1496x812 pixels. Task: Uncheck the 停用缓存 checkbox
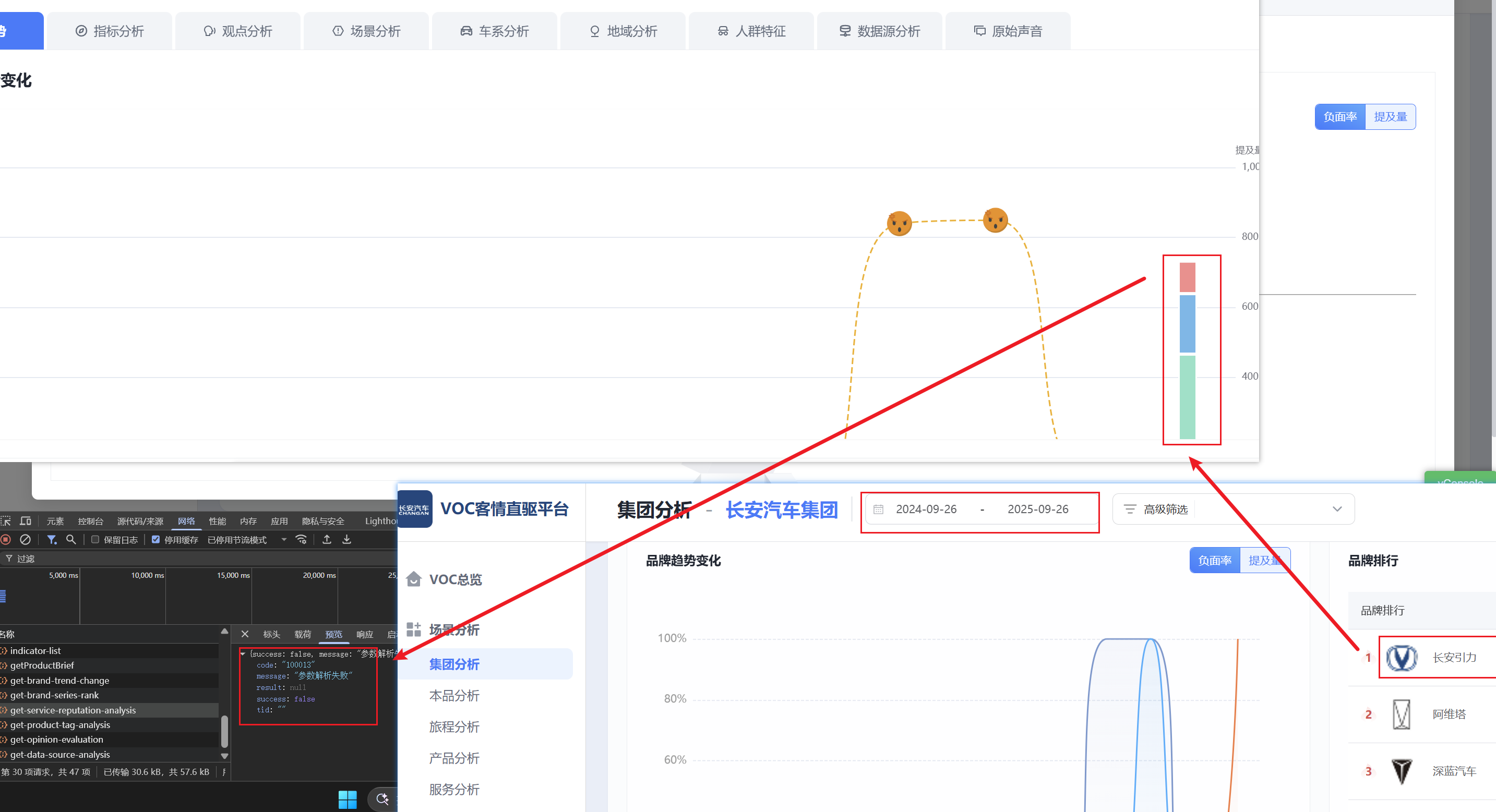point(155,540)
